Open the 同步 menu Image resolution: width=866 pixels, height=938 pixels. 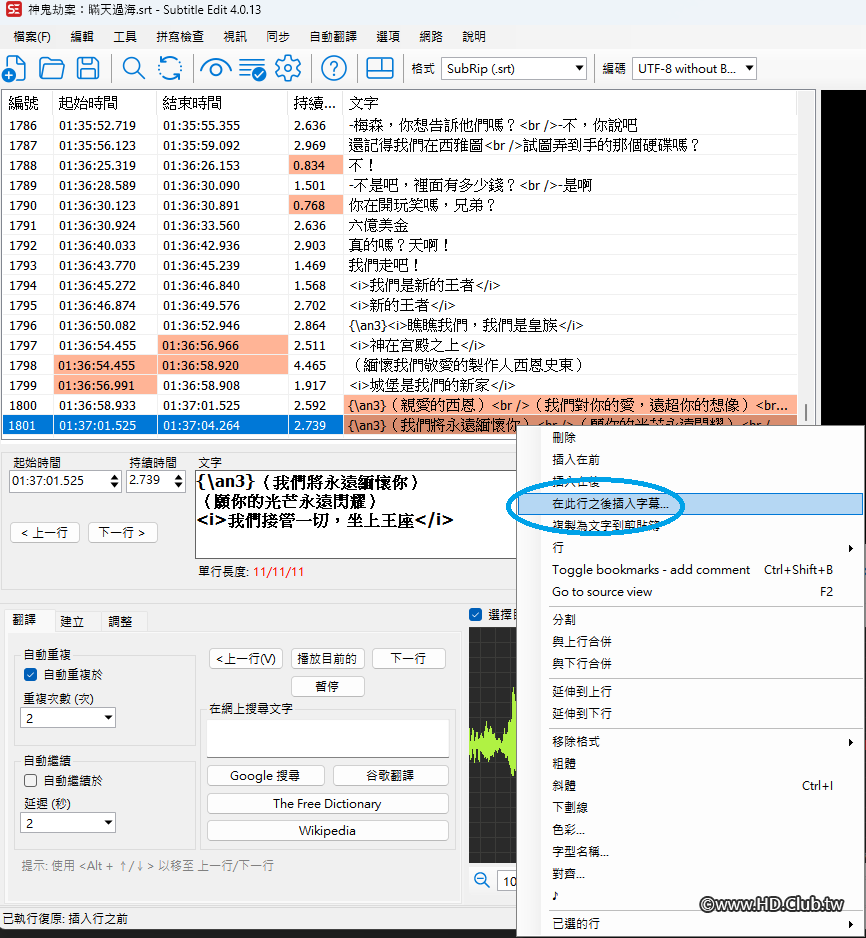pos(278,36)
